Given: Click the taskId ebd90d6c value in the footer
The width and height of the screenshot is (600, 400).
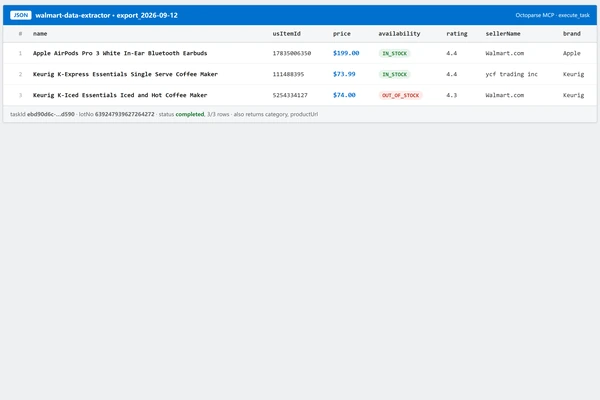Looking at the screenshot, I should click(51, 114).
